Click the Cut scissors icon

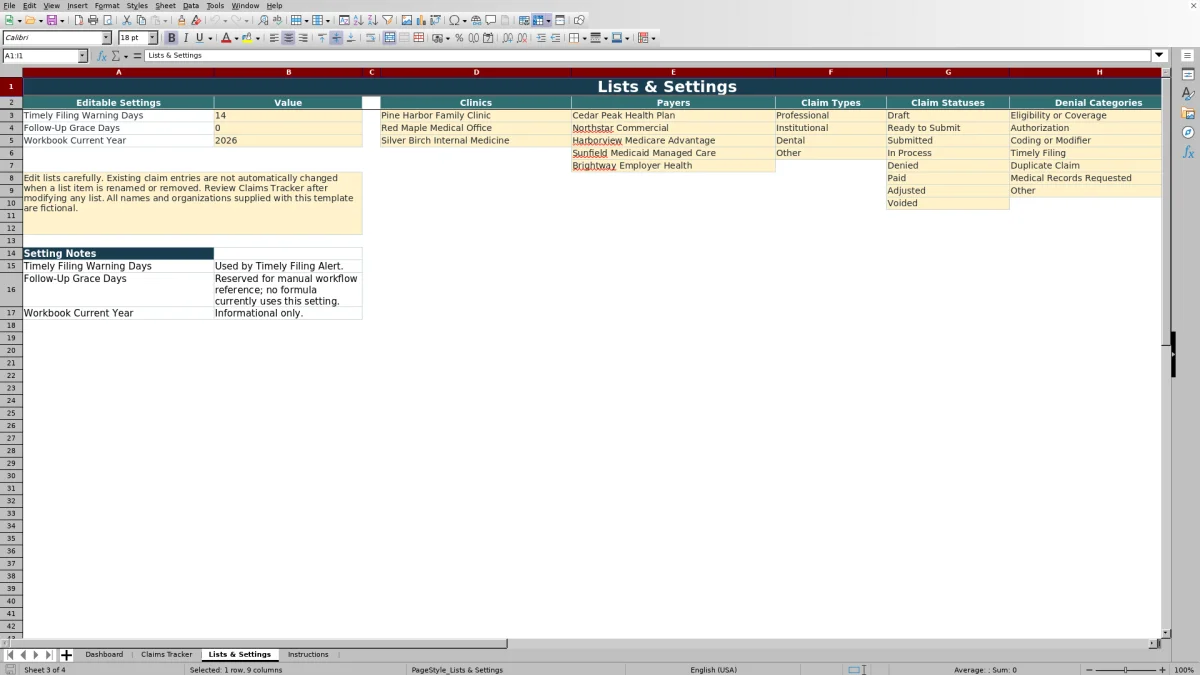[127, 20]
